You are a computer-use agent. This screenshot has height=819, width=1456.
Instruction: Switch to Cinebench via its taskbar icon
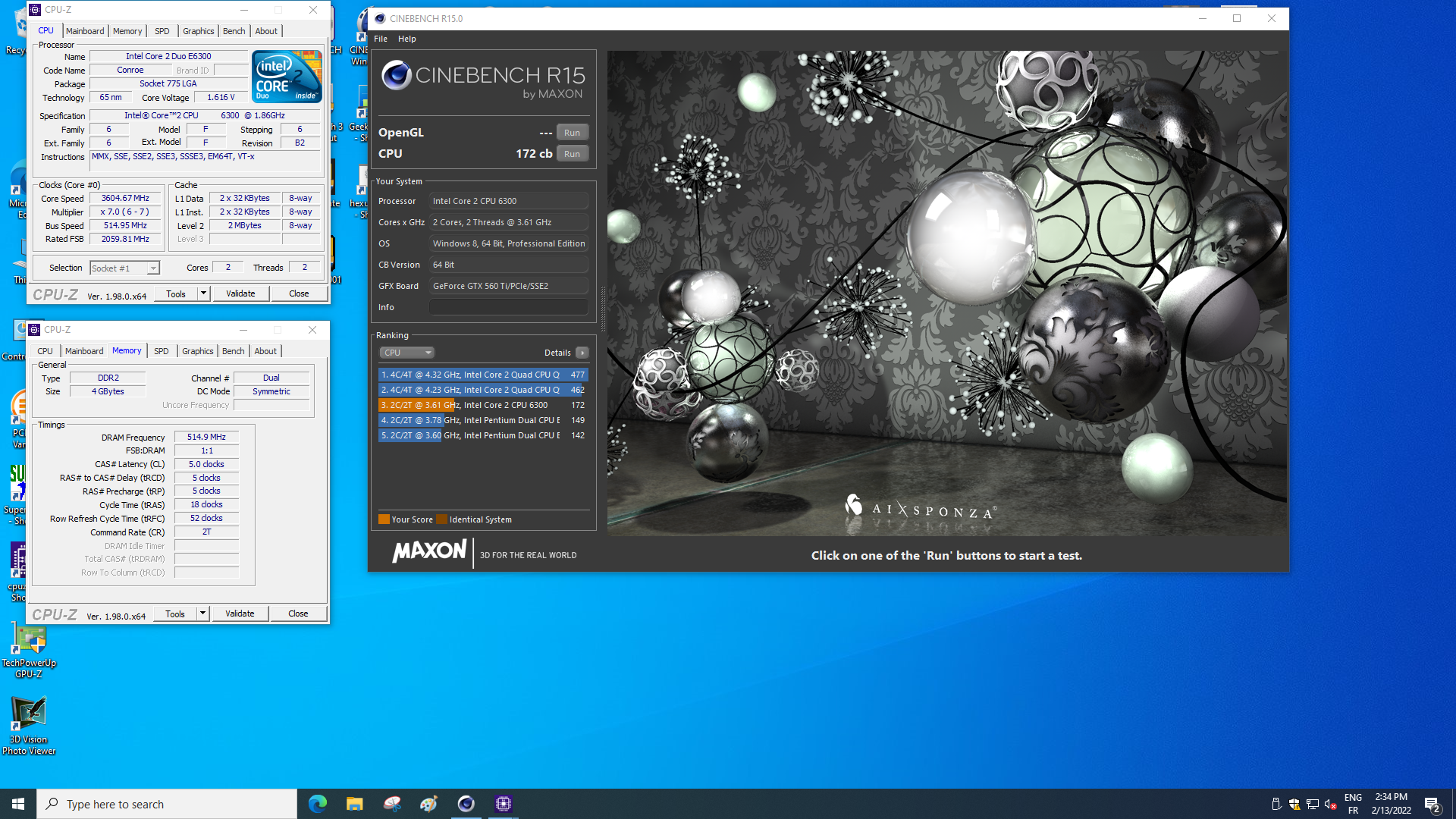tap(466, 804)
